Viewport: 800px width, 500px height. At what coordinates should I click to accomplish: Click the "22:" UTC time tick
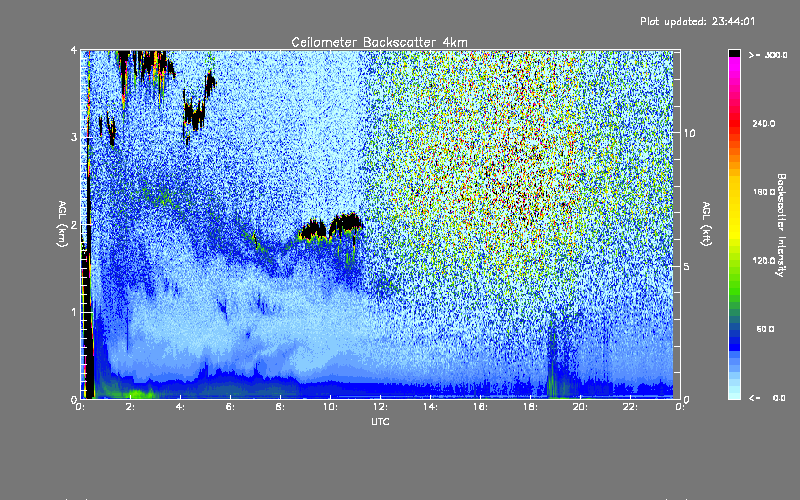631,407
